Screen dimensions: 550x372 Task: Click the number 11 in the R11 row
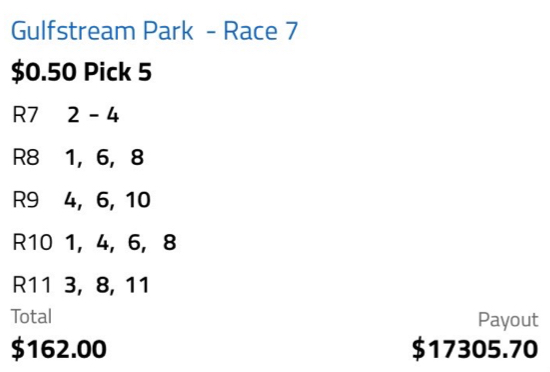point(138,285)
